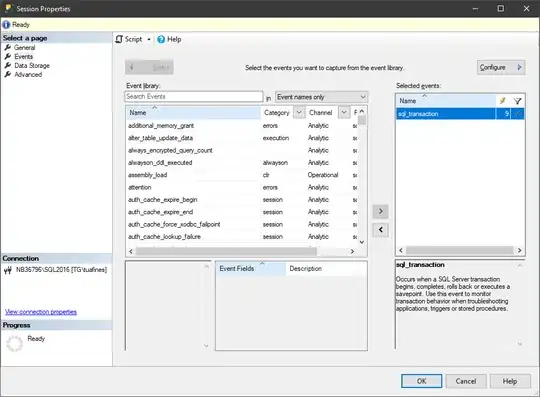Select the alter_table_update_data event
Viewport: 540px width, 397px height.
pyautogui.click(x=160, y=138)
